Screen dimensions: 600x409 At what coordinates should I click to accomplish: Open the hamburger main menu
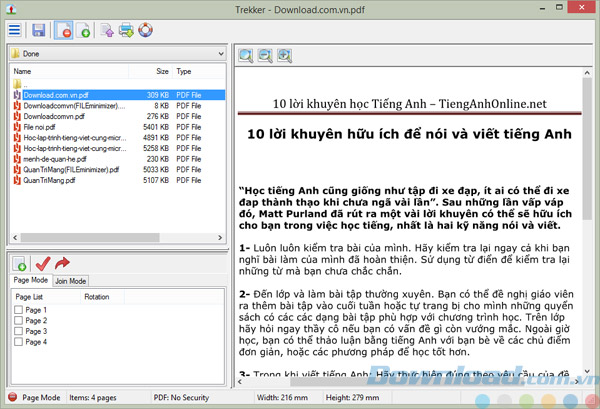pos(15,29)
